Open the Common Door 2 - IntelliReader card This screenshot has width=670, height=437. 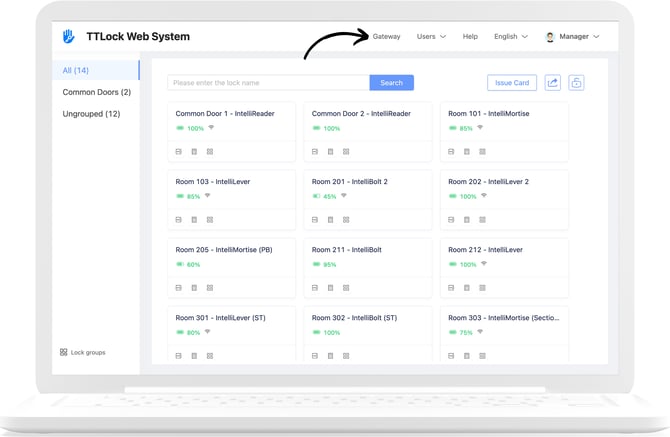tap(367, 132)
